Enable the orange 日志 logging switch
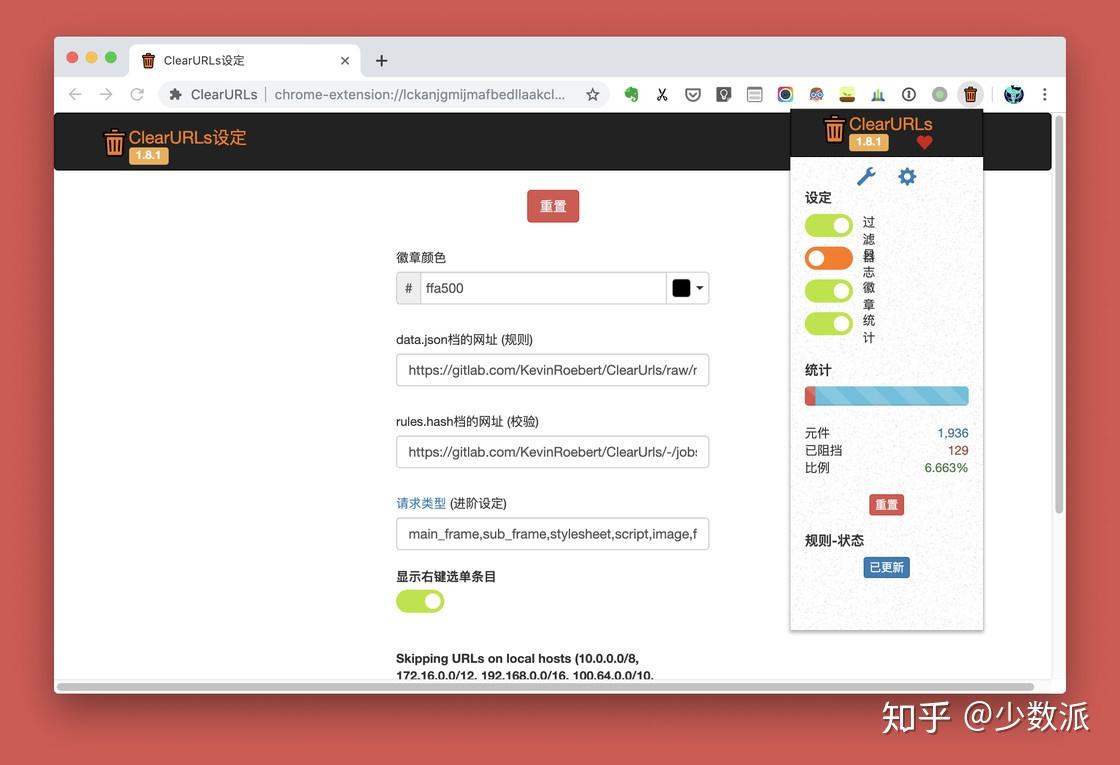 tap(829, 258)
